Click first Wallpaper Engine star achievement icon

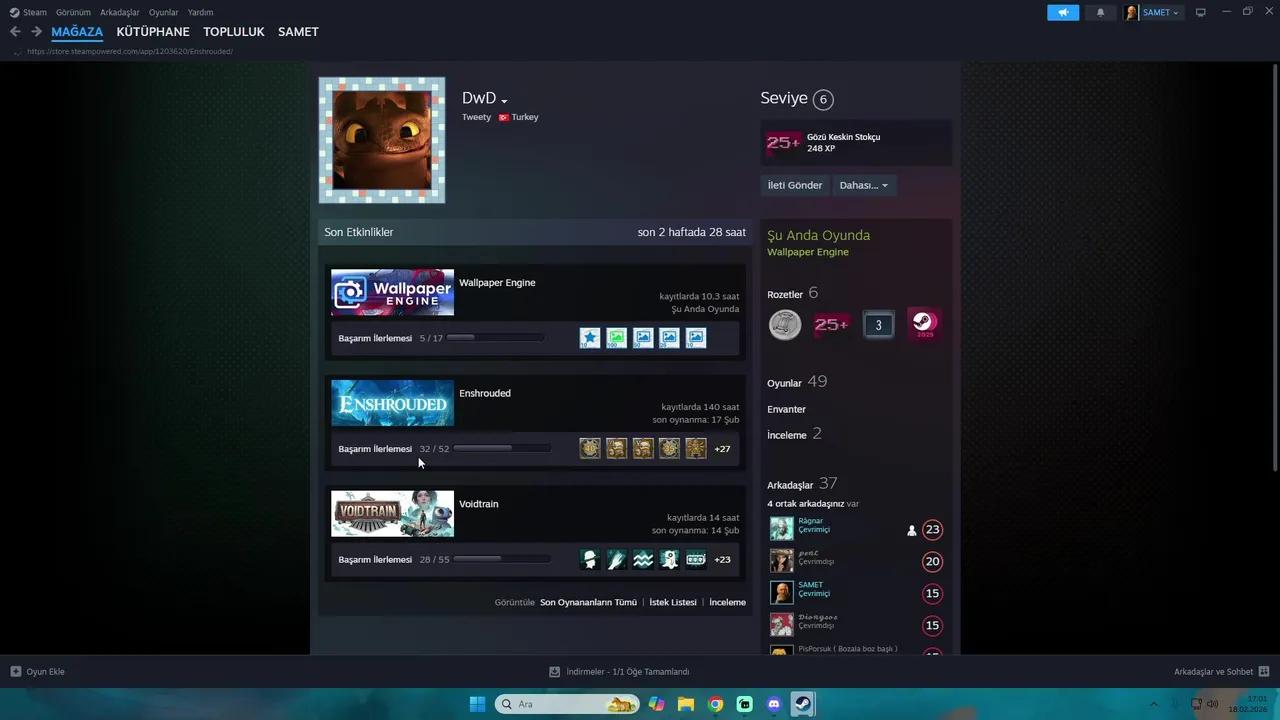pos(590,338)
